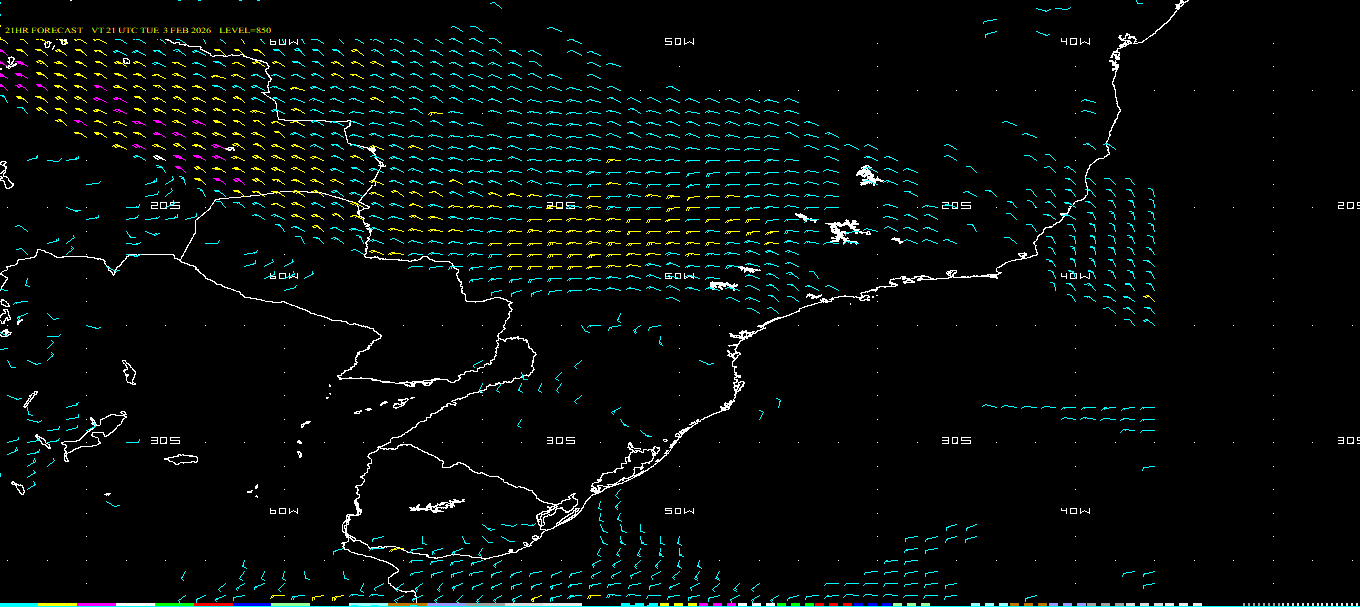Select the VT 21 UTC TUE 3 FEB 2026 timestamp

[151, 30]
